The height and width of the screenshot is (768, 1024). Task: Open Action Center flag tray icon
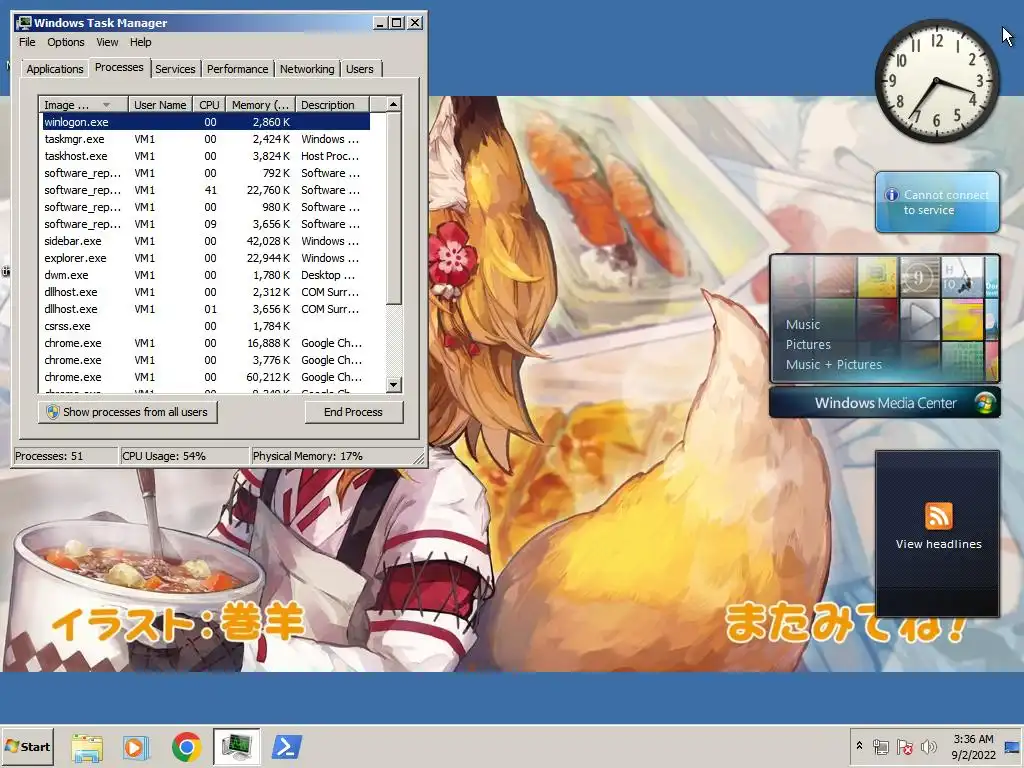pos(904,746)
